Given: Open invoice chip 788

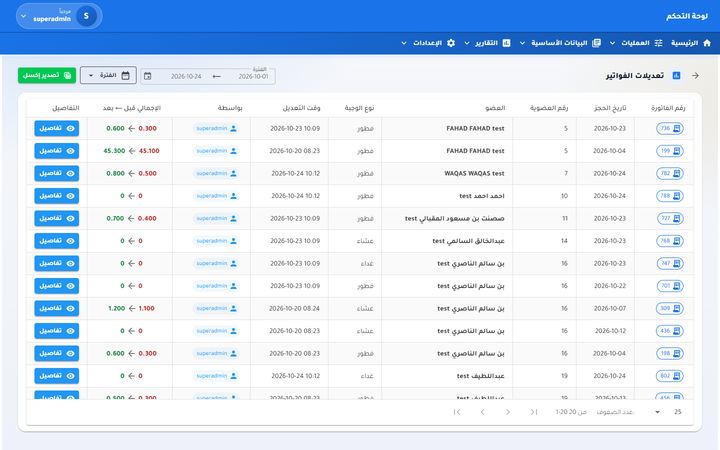Looking at the screenshot, I should pyautogui.click(x=669, y=196).
